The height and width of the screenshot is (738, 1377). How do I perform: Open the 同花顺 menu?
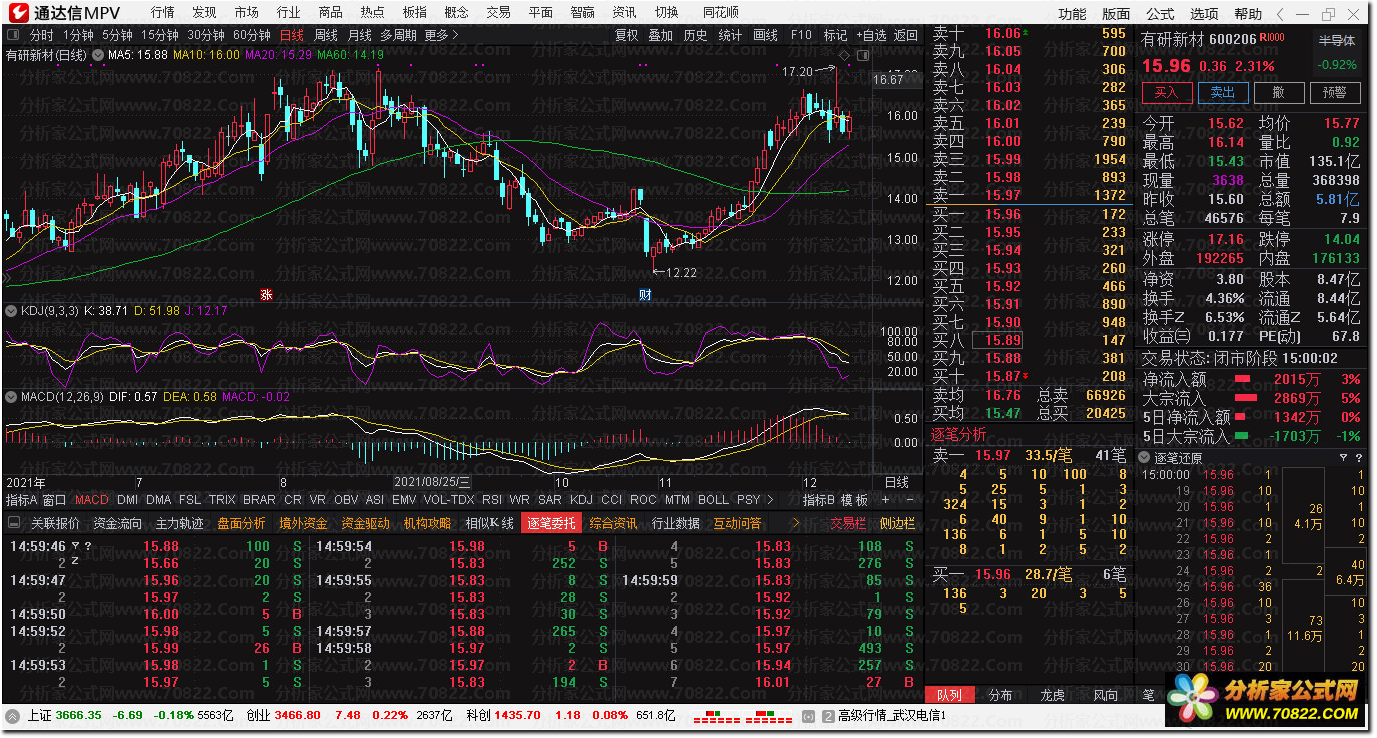[x=720, y=13]
